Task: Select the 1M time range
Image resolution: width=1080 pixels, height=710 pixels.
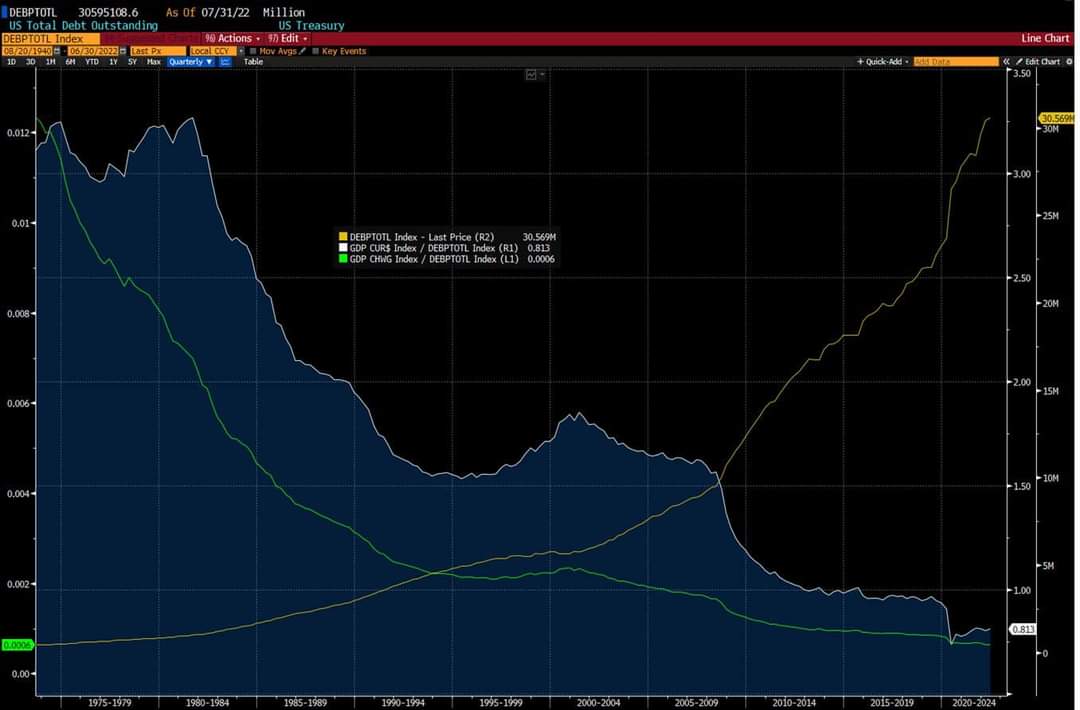Action: (x=51, y=62)
